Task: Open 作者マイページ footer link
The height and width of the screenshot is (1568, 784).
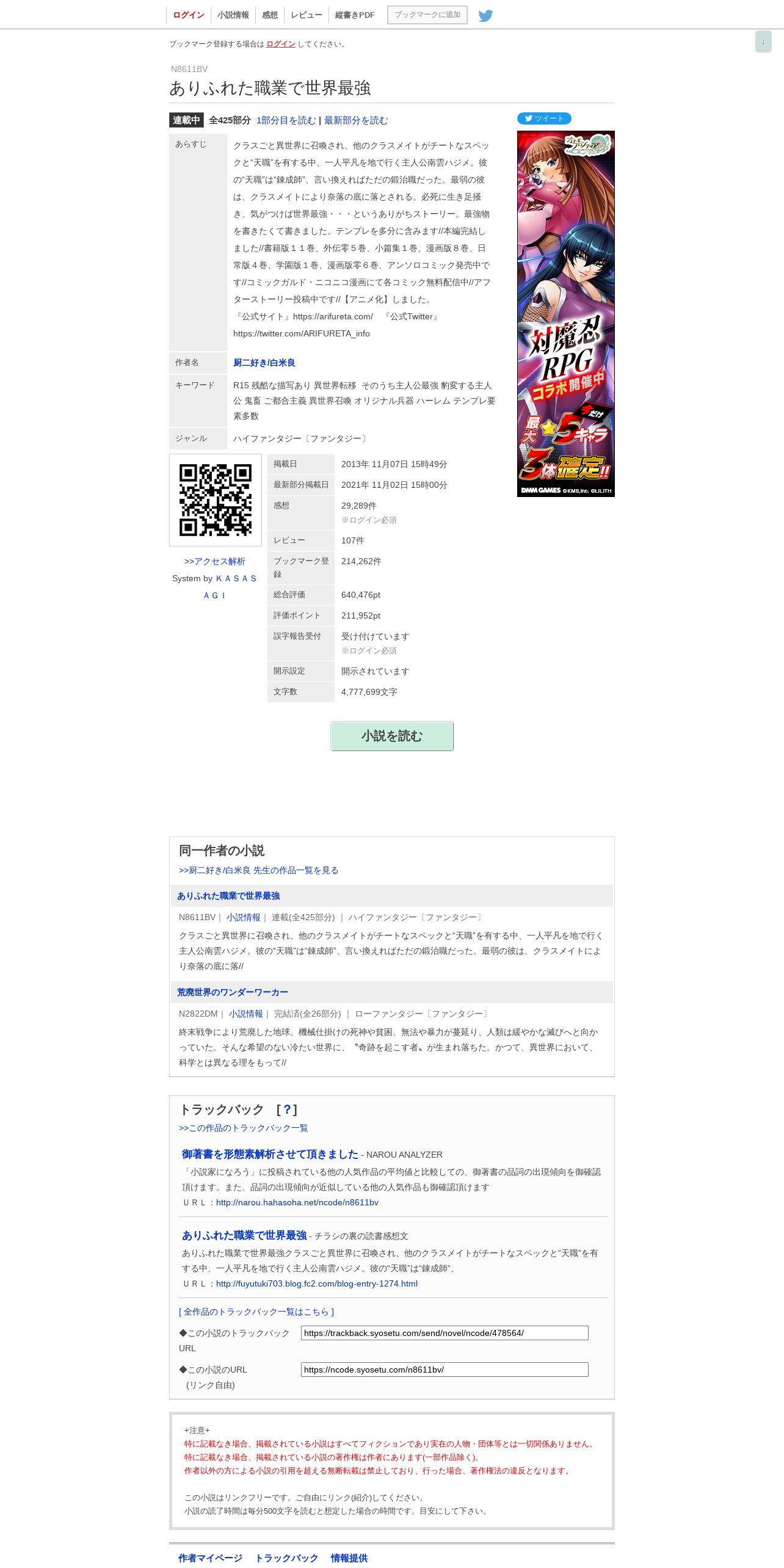Action: coord(210,1558)
